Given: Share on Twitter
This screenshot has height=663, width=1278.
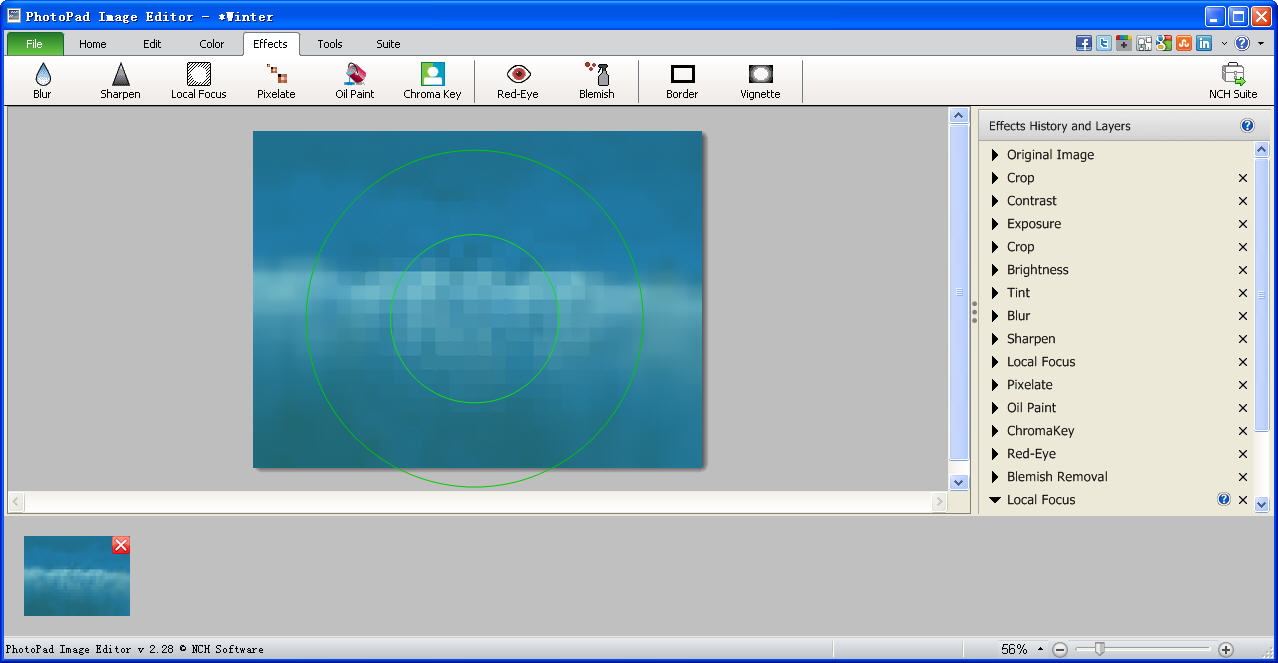Looking at the screenshot, I should pos(1104,43).
